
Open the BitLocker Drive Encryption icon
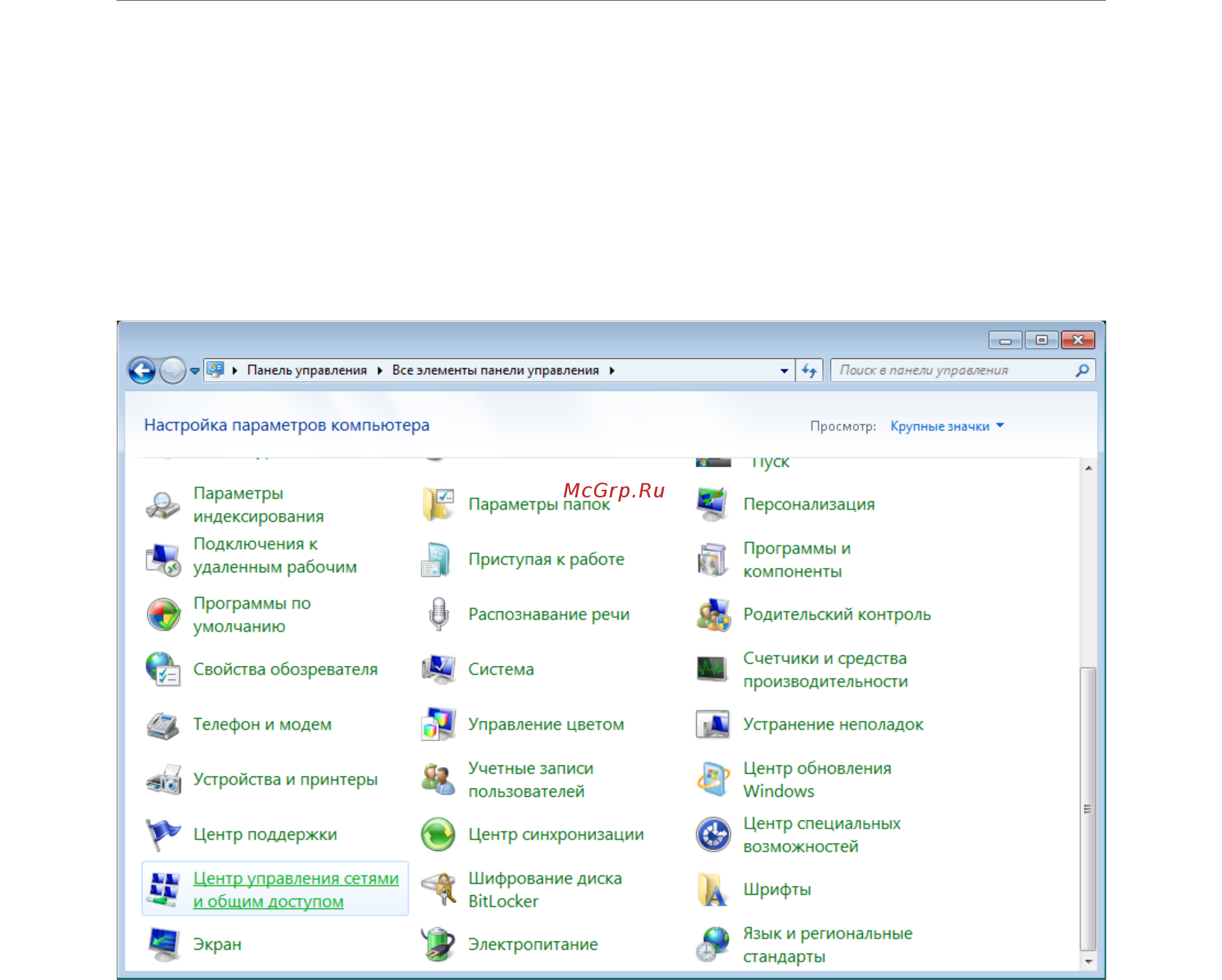pyautogui.click(x=438, y=889)
